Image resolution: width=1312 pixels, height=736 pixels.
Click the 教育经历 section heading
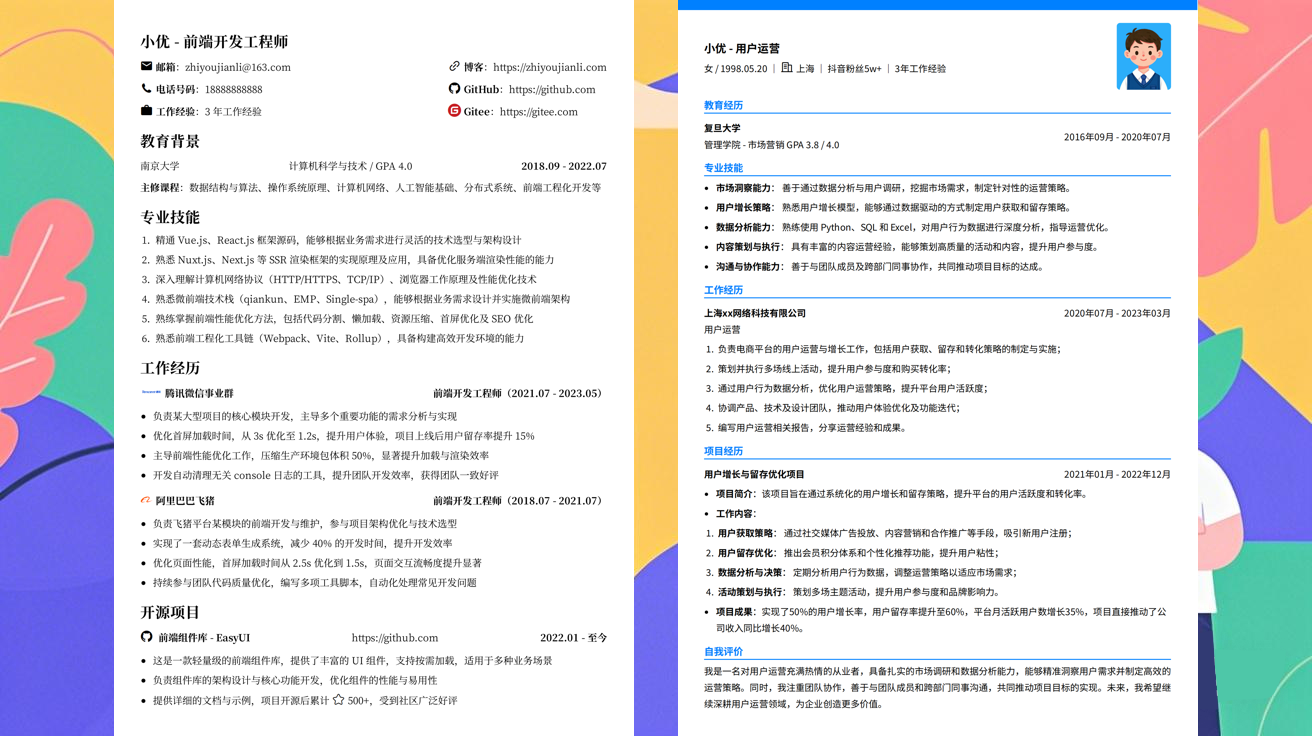pyautogui.click(x=723, y=105)
